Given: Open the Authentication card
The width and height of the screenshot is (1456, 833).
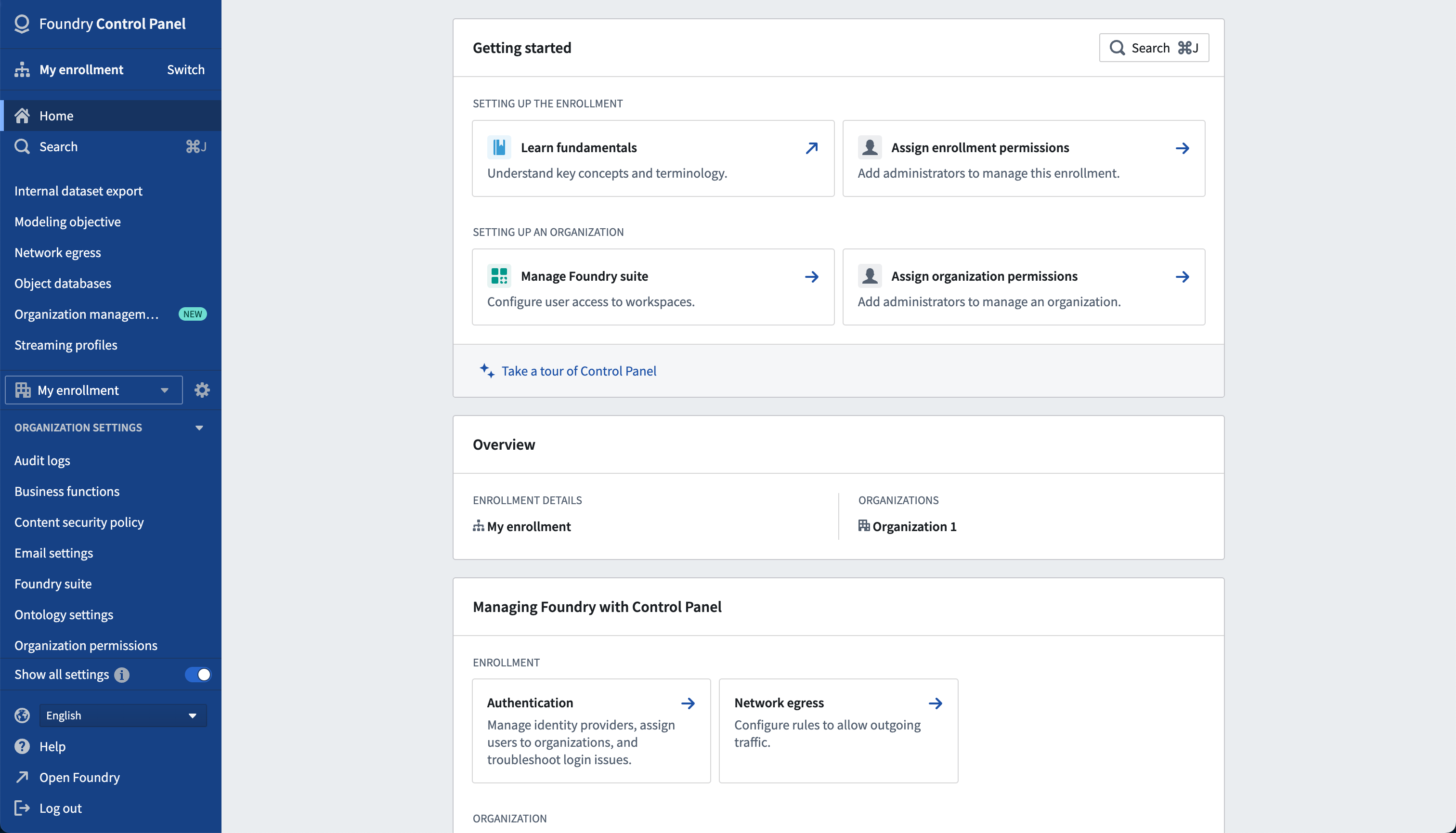Looking at the screenshot, I should (x=591, y=730).
